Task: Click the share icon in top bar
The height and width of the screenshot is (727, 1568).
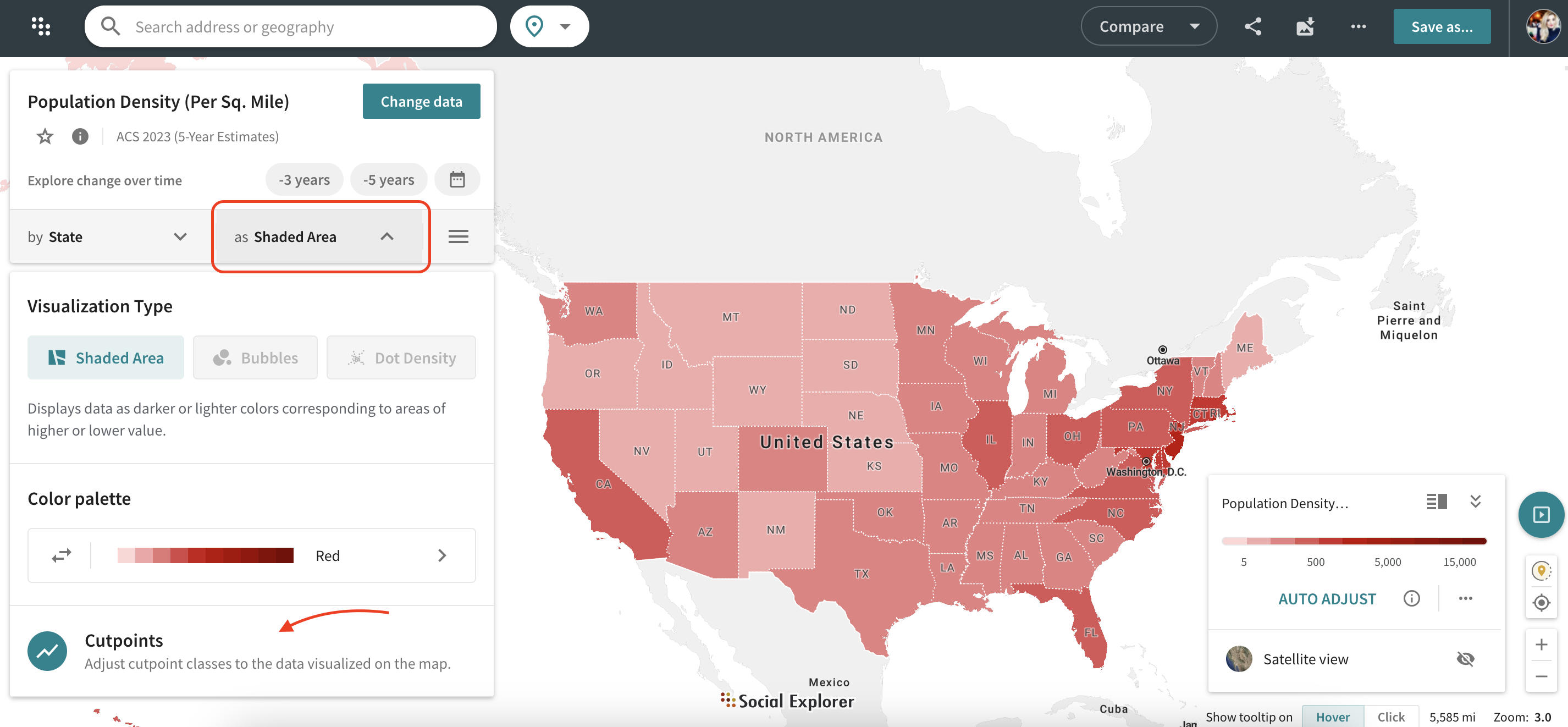Action: [x=1252, y=26]
